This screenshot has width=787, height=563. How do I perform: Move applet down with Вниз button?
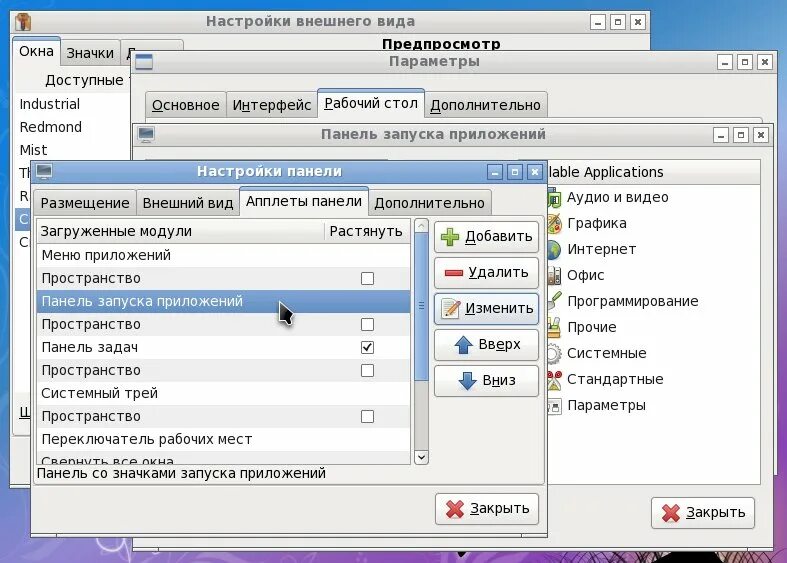click(486, 380)
